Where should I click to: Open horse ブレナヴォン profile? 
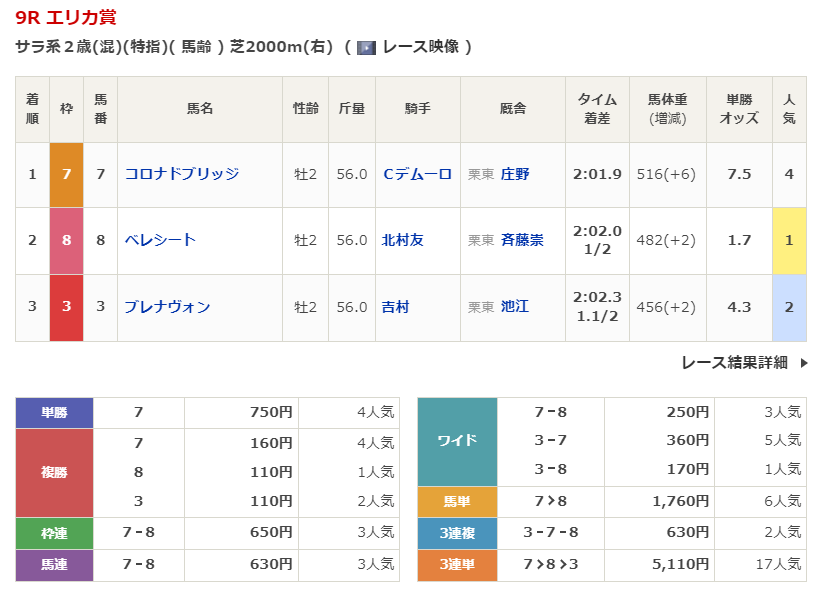pyautogui.click(x=167, y=307)
